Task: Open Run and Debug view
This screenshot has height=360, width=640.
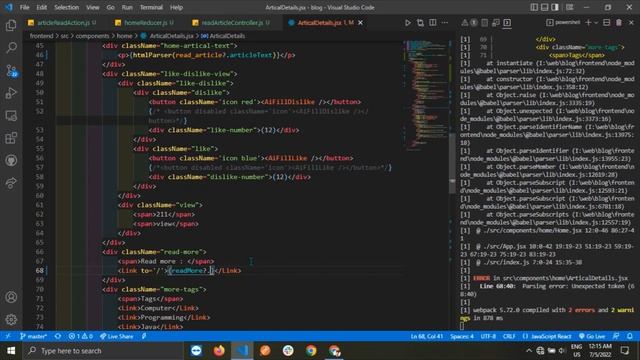Action: (11, 93)
